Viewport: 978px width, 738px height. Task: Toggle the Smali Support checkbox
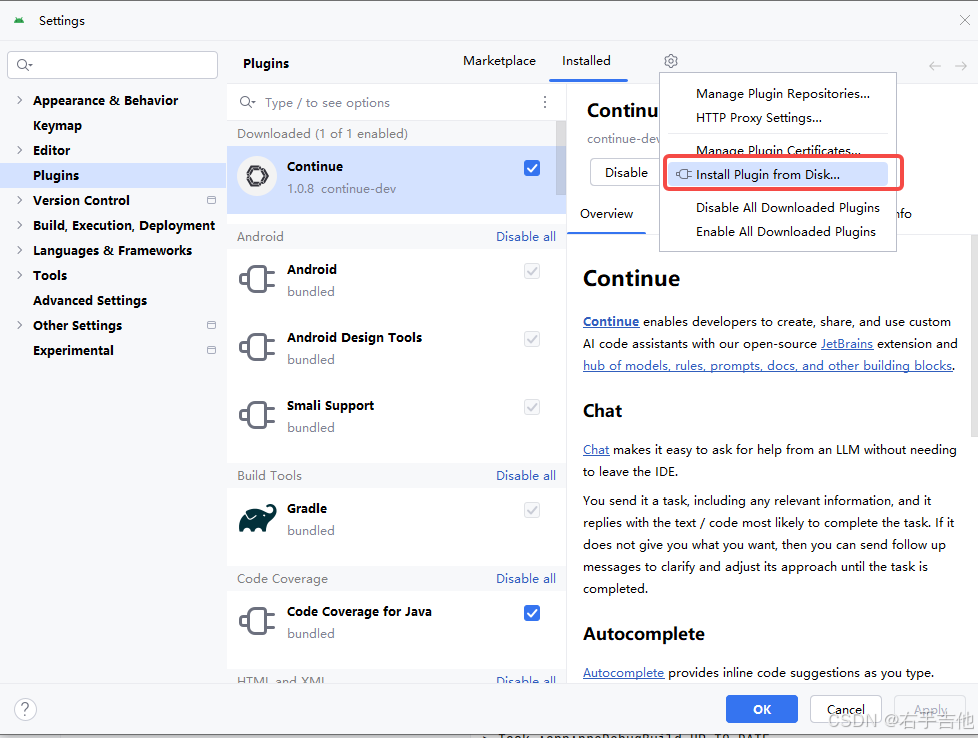(532, 407)
